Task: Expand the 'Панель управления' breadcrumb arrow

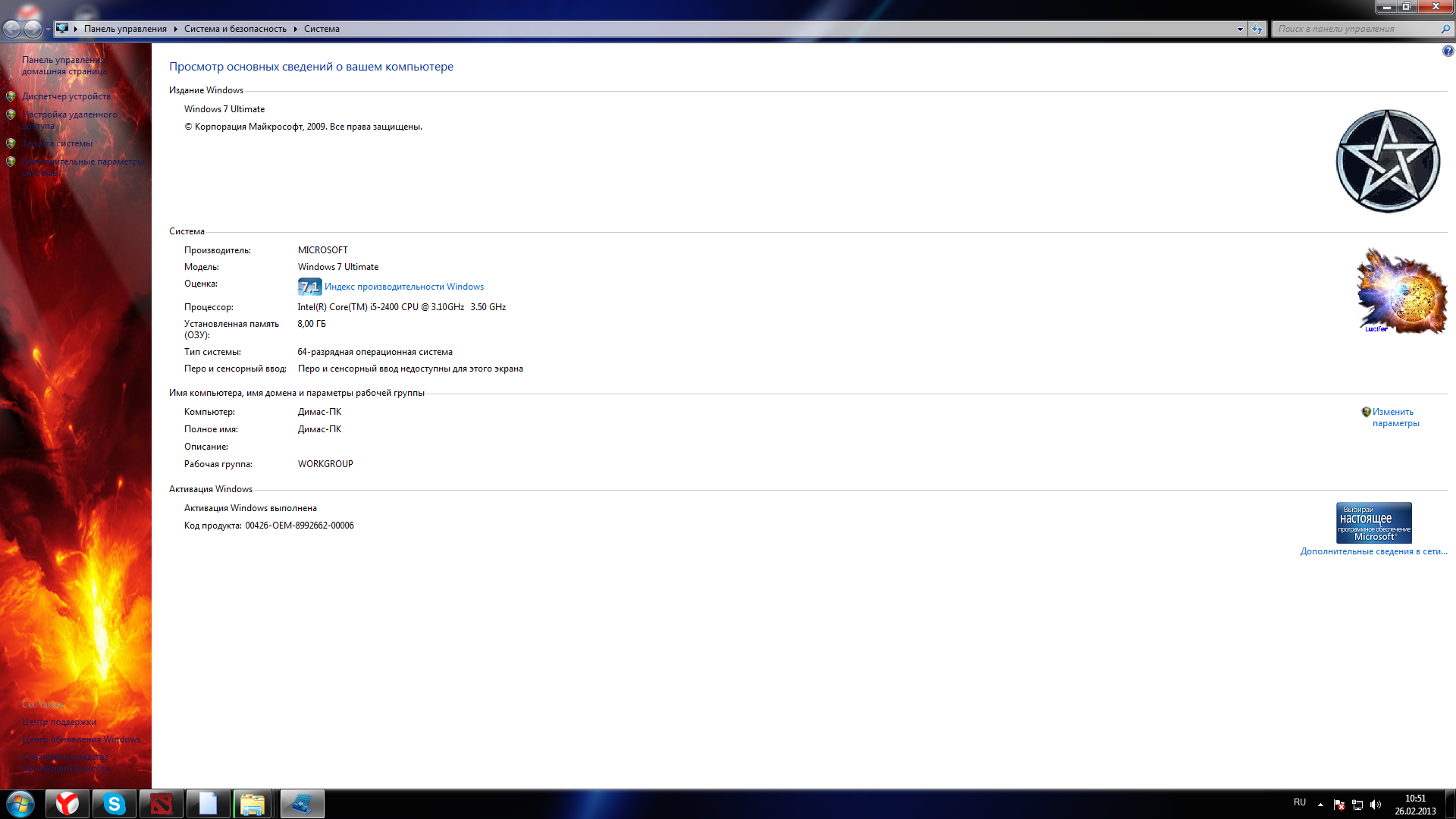Action: [175, 29]
